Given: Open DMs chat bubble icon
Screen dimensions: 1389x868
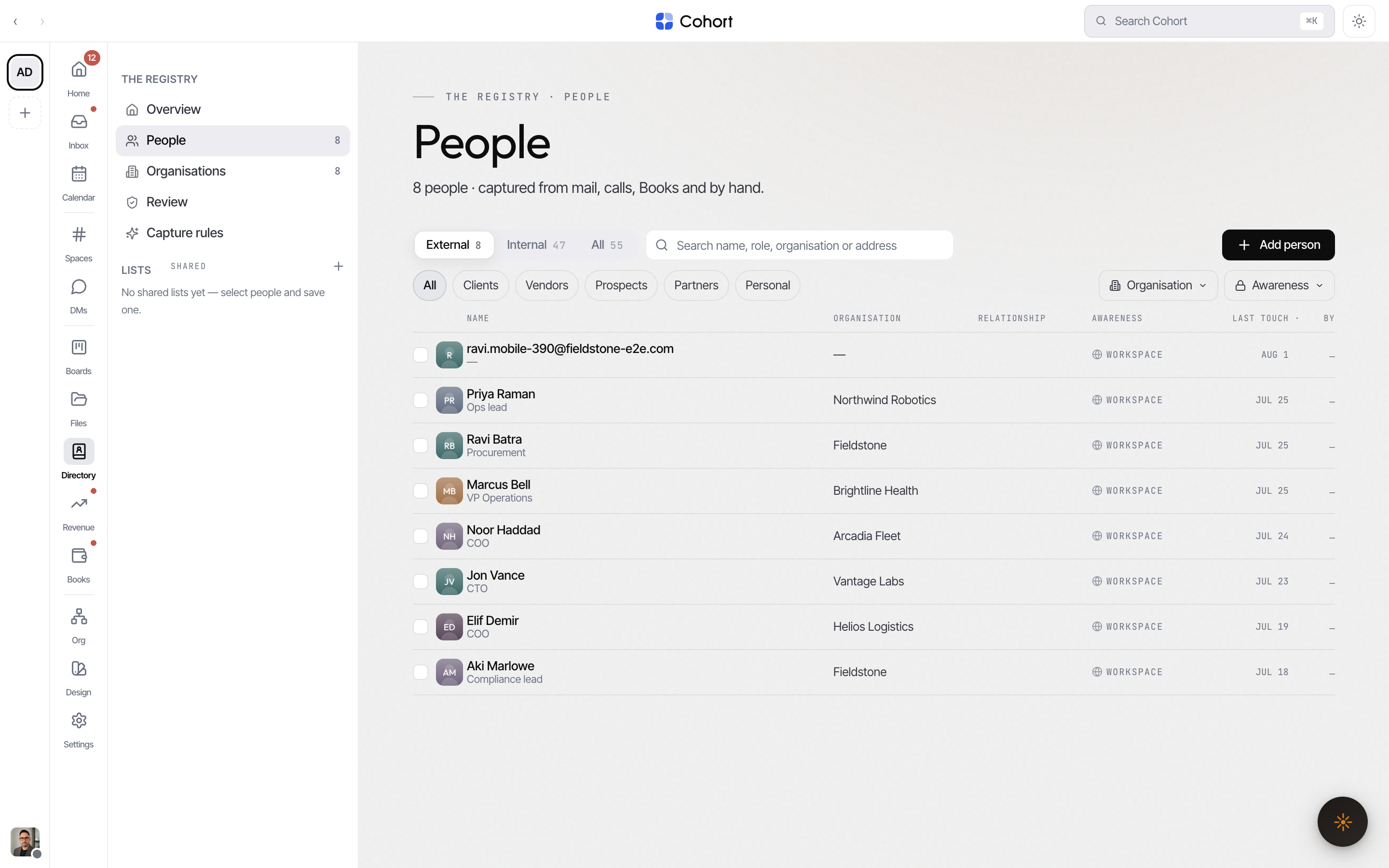Looking at the screenshot, I should [x=79, y=295].
